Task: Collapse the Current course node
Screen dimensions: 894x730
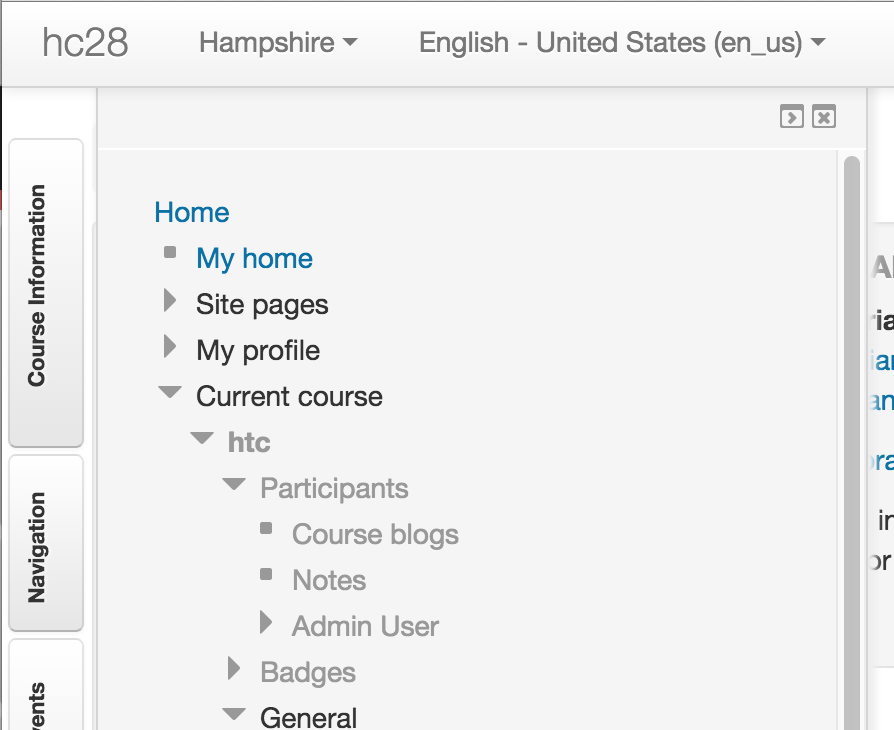Action: 170,392
